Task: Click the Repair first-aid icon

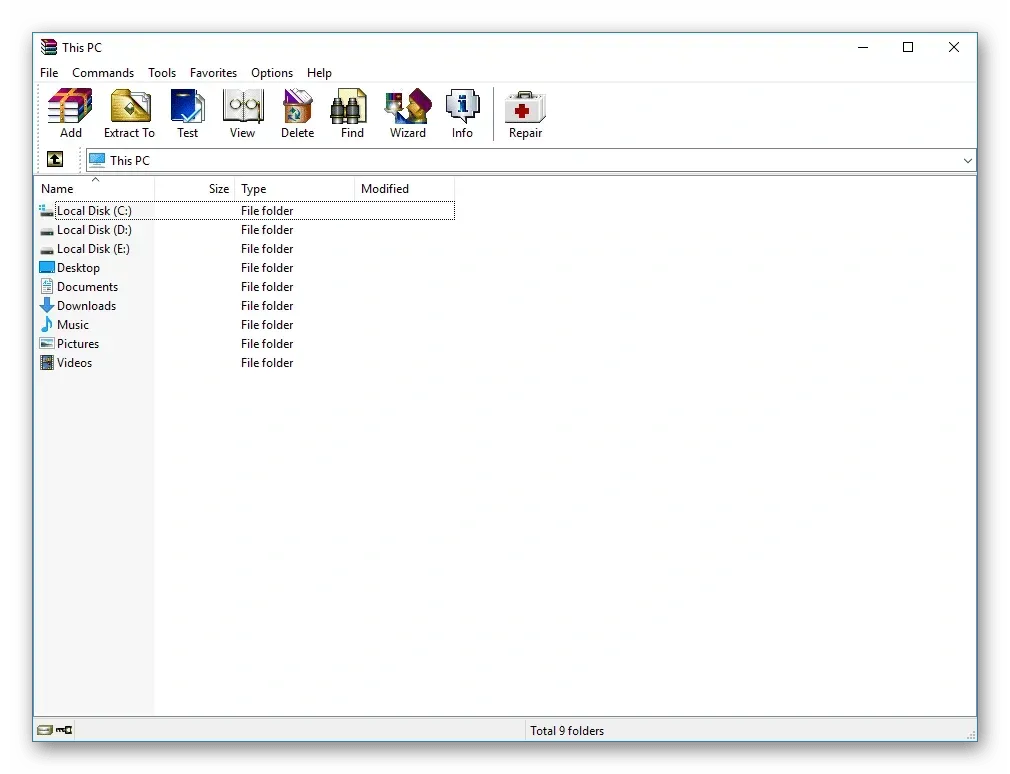Action: [x=525, y=107]
